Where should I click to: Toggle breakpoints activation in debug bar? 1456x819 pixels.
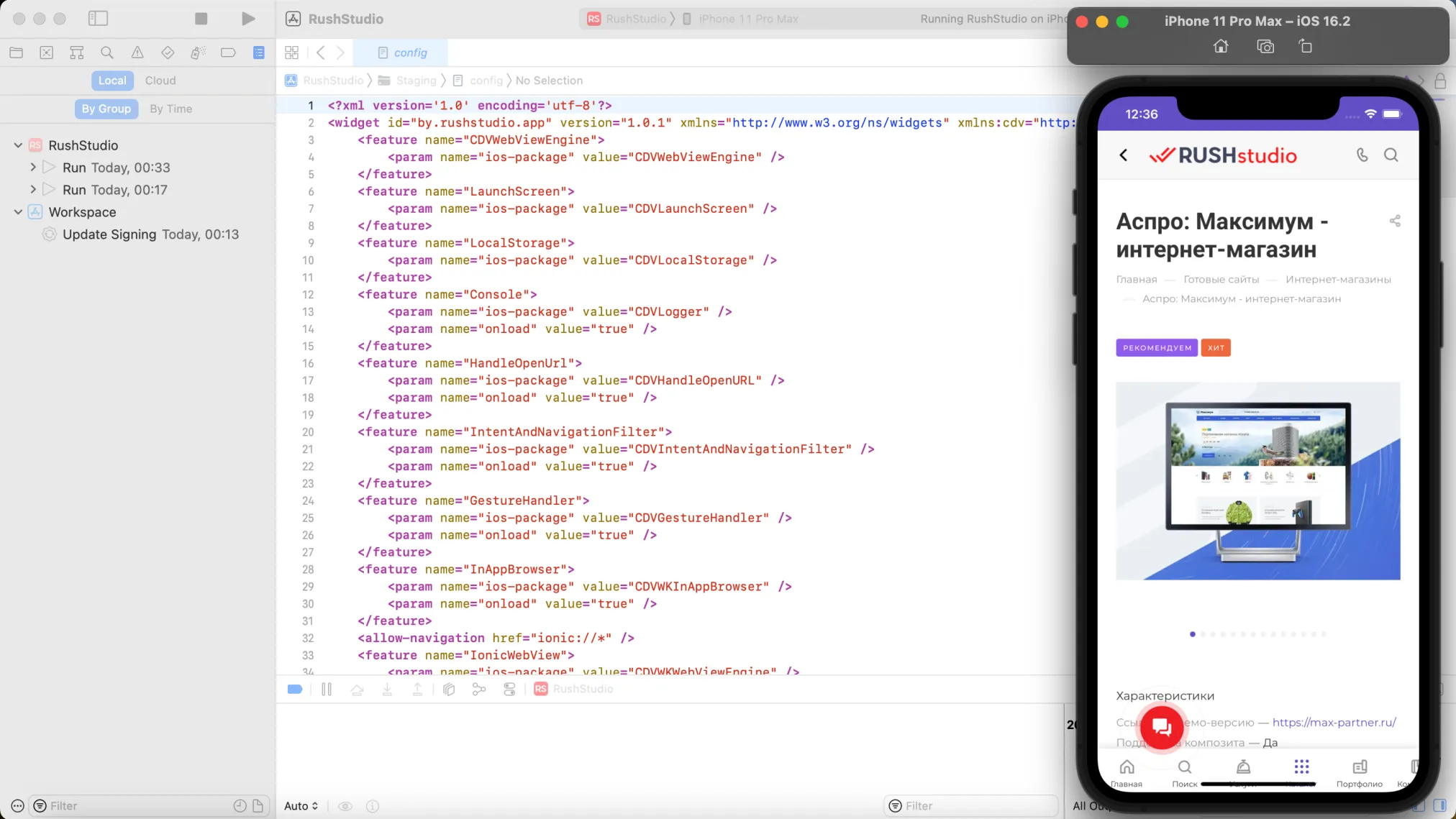point(295,689)
